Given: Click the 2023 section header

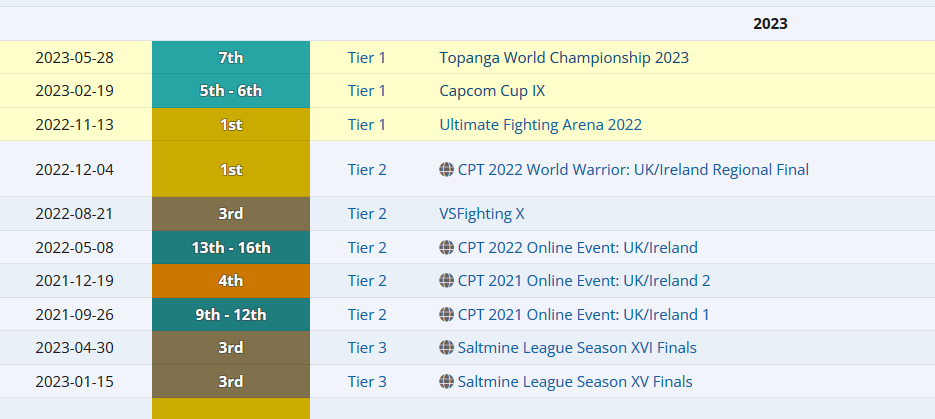Looking at the screenshot, I should click(x=770, y=24).
